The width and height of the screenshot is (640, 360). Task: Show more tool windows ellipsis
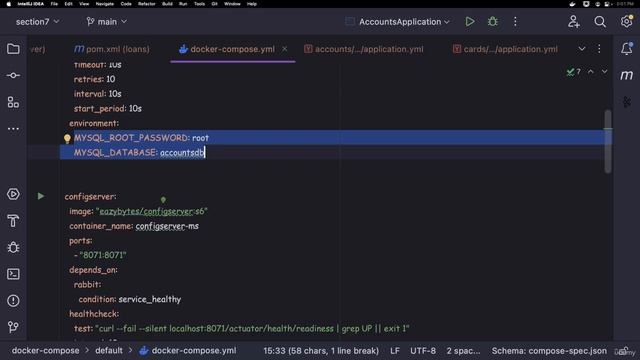tap(13, 129)
